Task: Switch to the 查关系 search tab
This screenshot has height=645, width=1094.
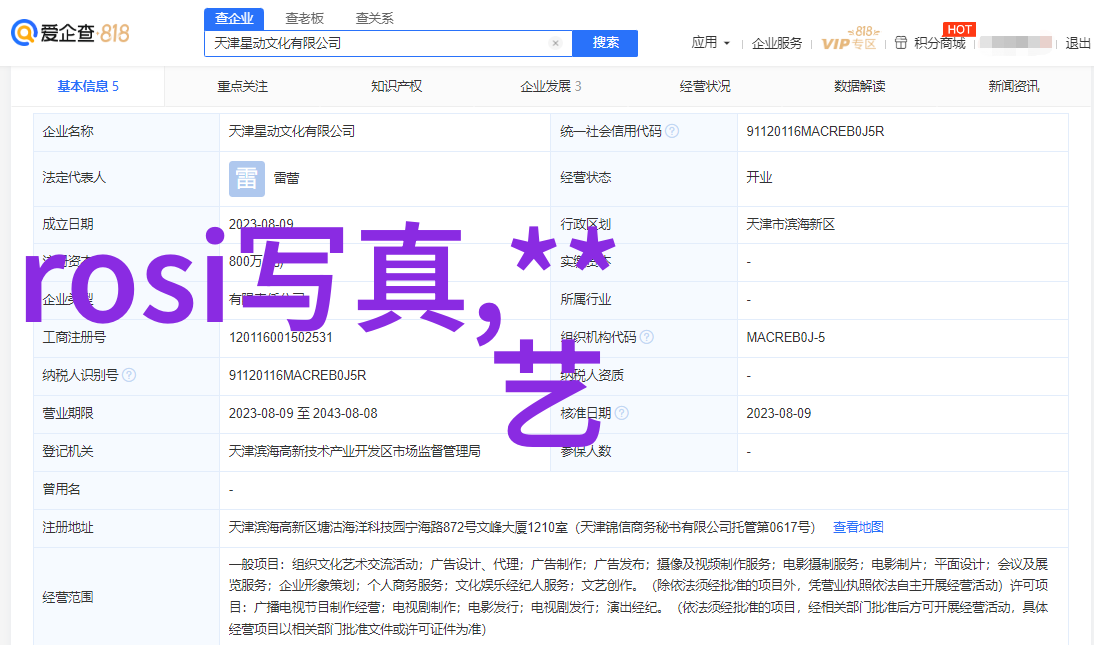Action: pyautogui.click(x=375, y=18)
